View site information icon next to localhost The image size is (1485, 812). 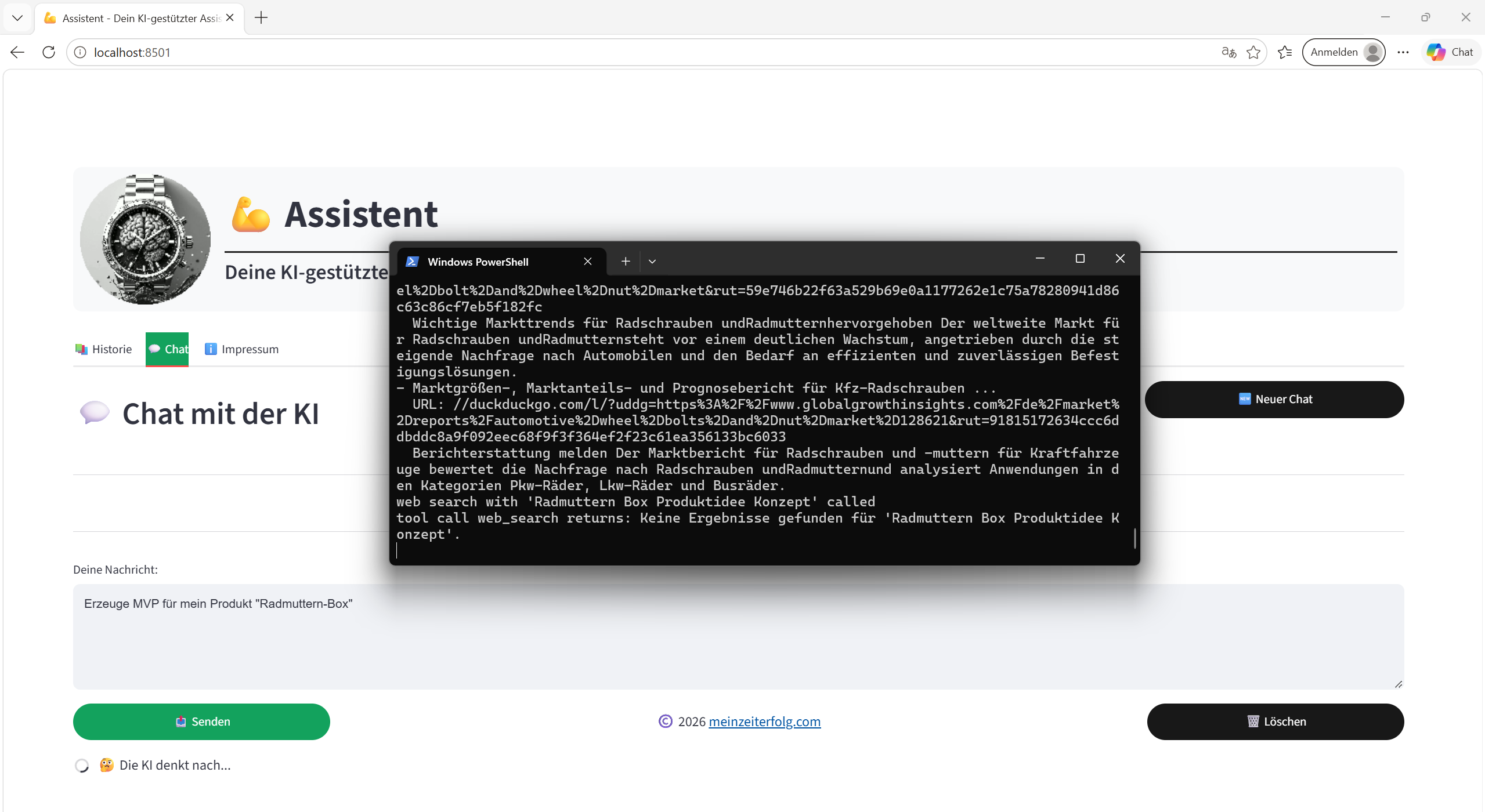click(80, 52)
